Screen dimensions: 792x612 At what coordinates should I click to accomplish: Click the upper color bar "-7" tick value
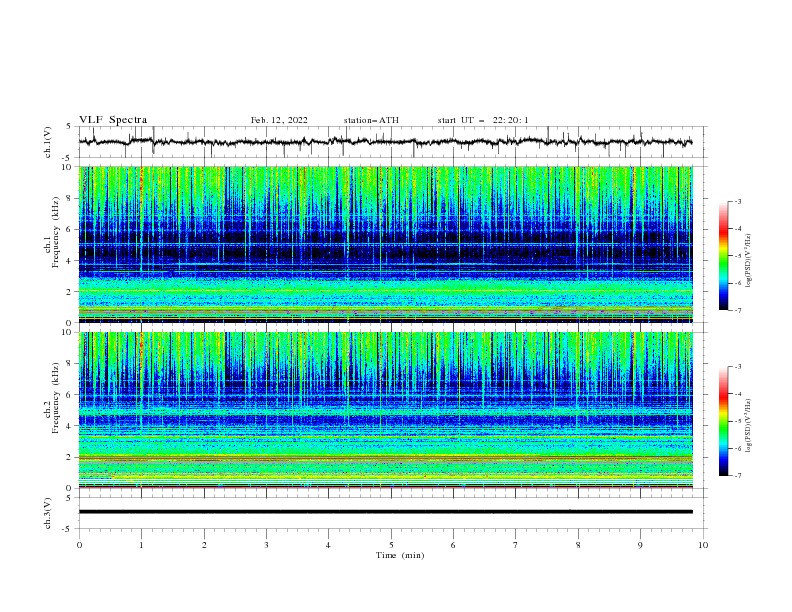(737, 310)
